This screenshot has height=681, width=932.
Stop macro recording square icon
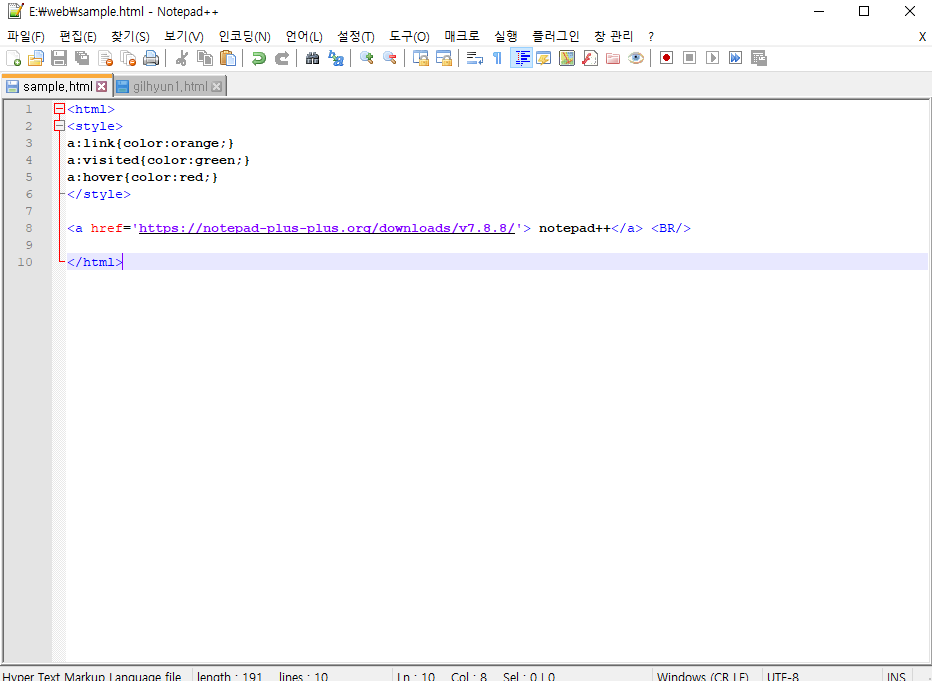(x=689, y=58)
